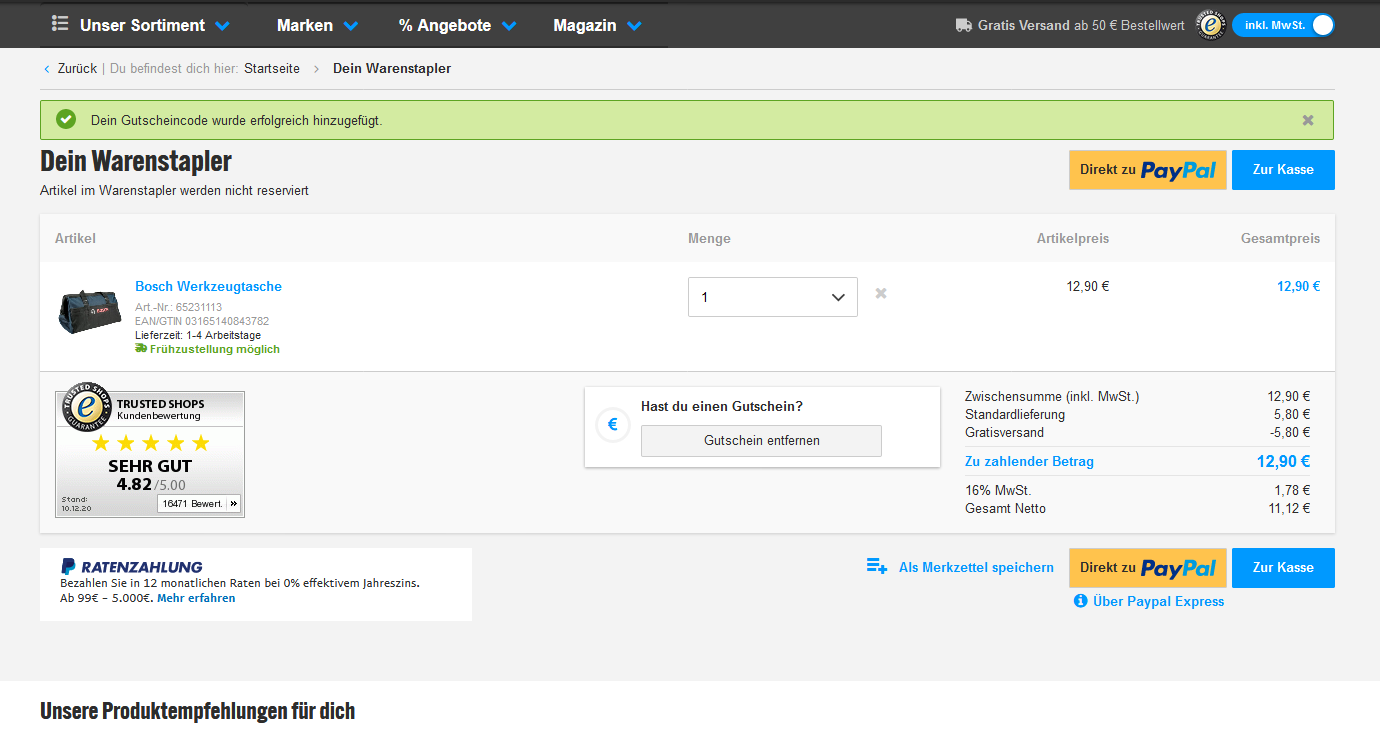Toggle the inkl. MwSt. price switch
Screen dimensions: 1380x731
click(1283, 25)
